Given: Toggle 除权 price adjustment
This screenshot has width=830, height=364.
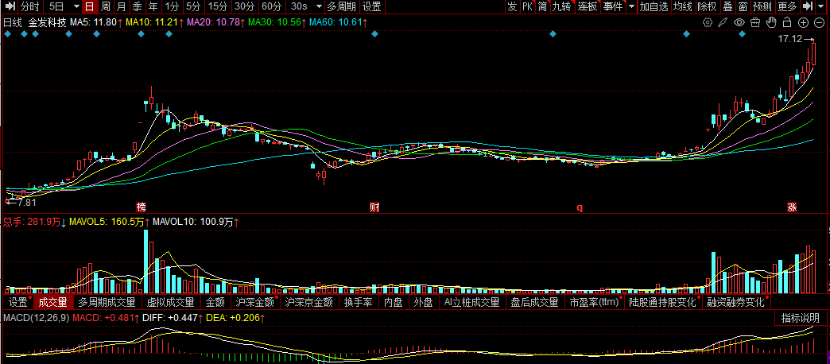Looking at the screenshot, I should (707, 7).
